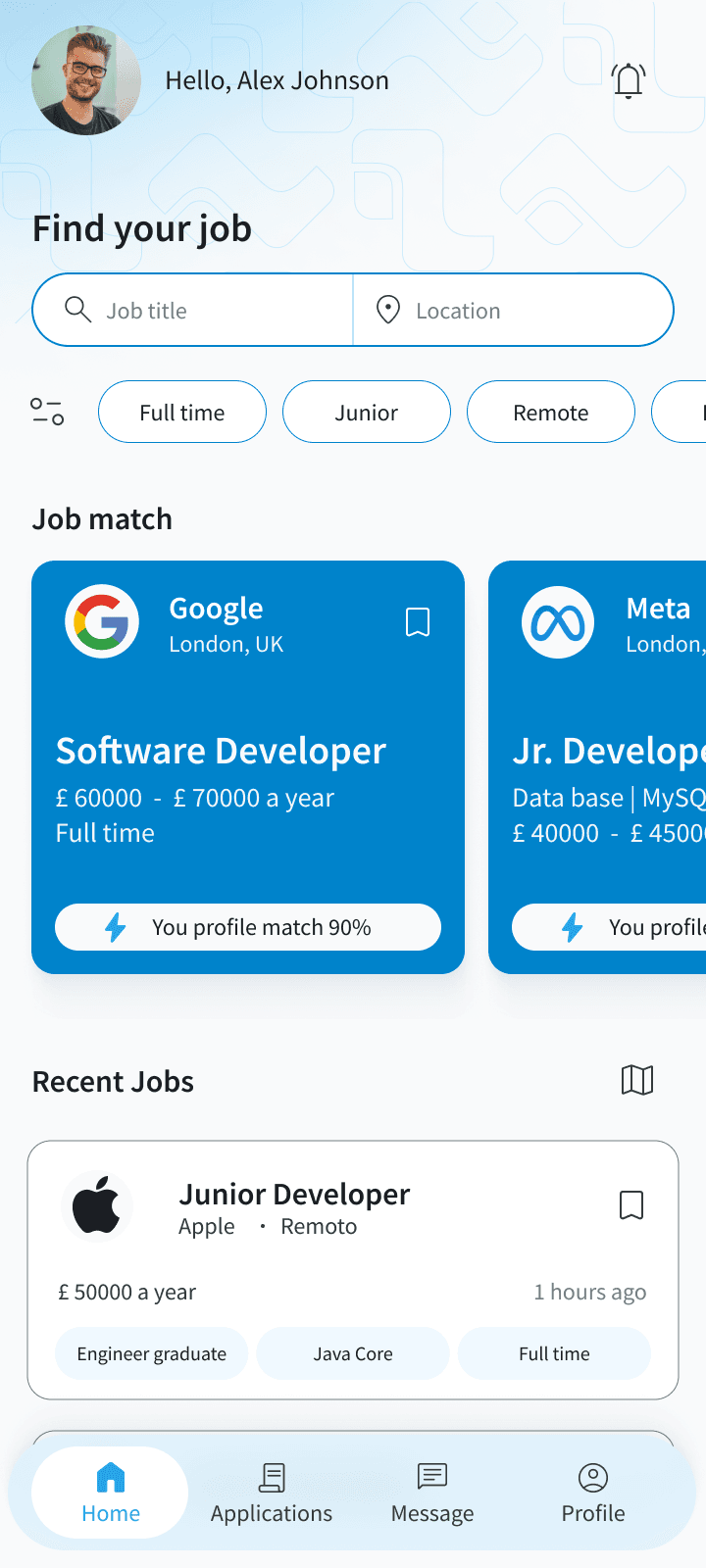Toggle the Junior filter chip
This screenshot has width=706, height=1568.
click(366, 412)
